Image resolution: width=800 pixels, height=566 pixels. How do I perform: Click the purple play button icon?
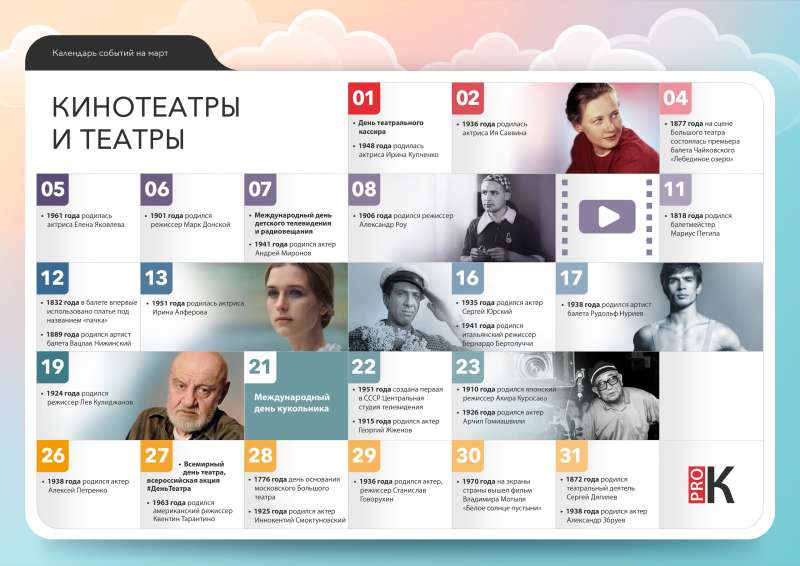tap(606, 217)
